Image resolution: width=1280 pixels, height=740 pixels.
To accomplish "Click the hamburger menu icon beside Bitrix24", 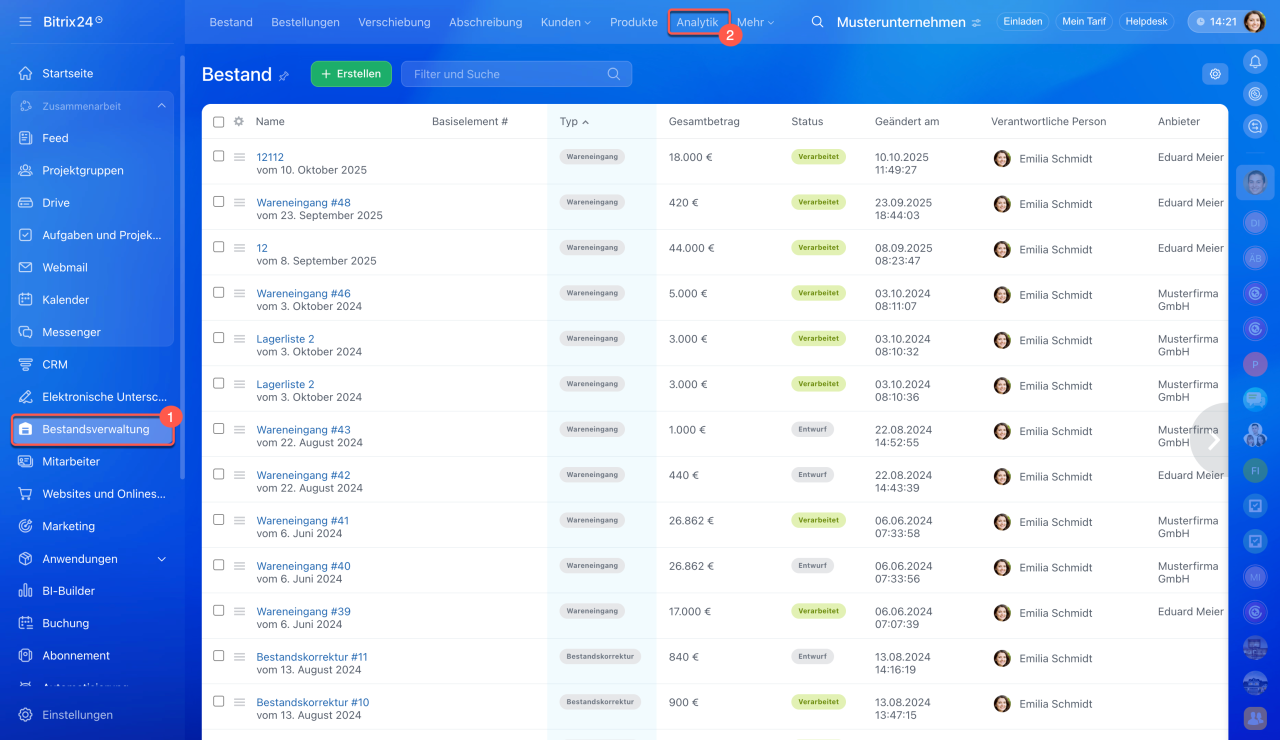I will coord(25,21).
